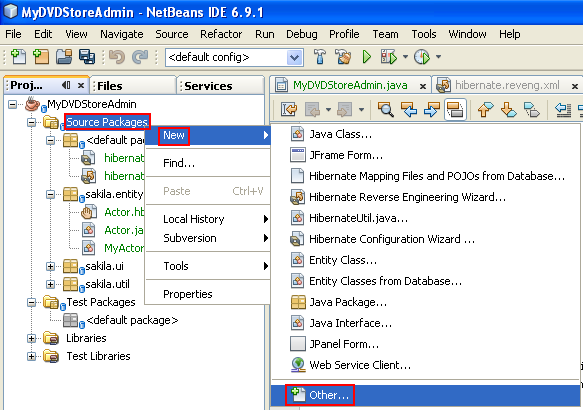Screen dimensions: 583x410
Task: Click the Toggle Bookmark icon
Action: 532,110
